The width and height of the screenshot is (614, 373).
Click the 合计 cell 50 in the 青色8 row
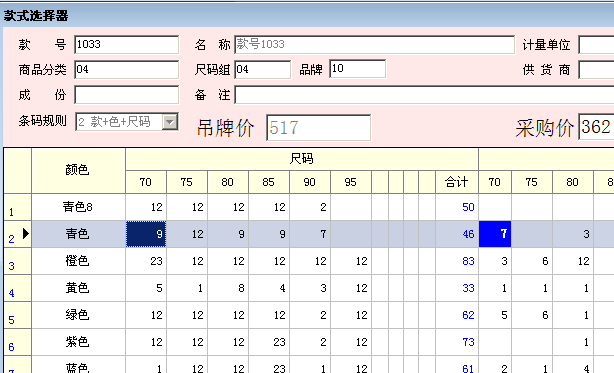[x=457, y=207]
